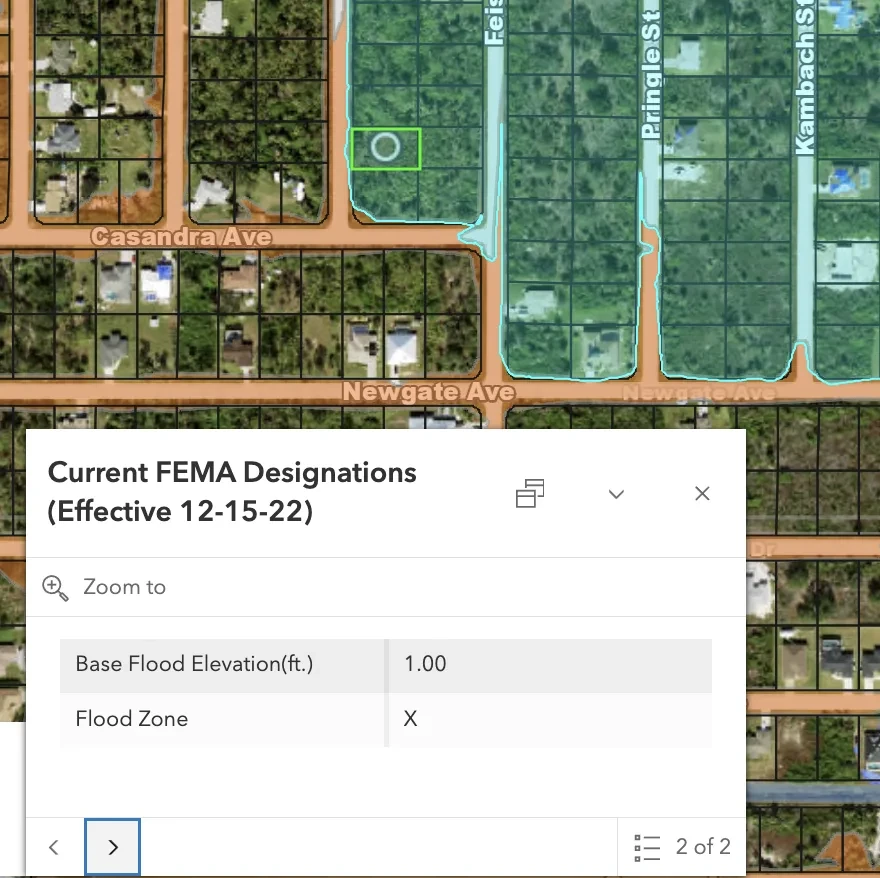Screen dimensions: 880x878
Task: Click the partially visible Feis street label
Action: (494, 22)
